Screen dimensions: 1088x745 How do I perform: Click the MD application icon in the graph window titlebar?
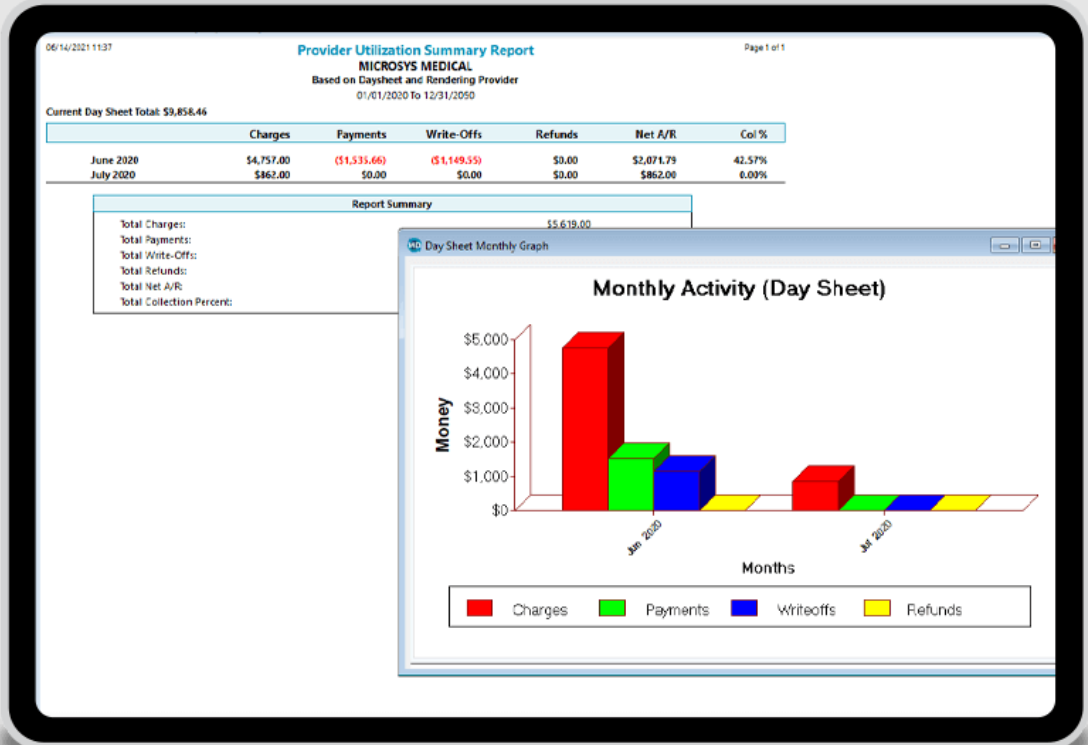point(414,244)
